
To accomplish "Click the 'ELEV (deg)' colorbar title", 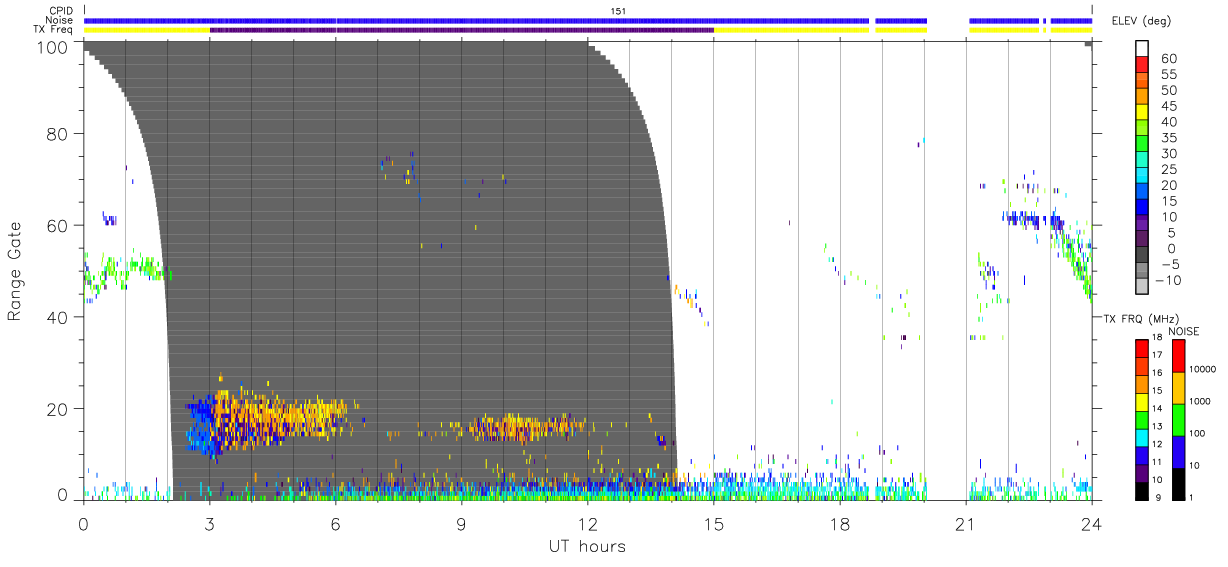I will pyautogui.click(x=1141, y=21).
